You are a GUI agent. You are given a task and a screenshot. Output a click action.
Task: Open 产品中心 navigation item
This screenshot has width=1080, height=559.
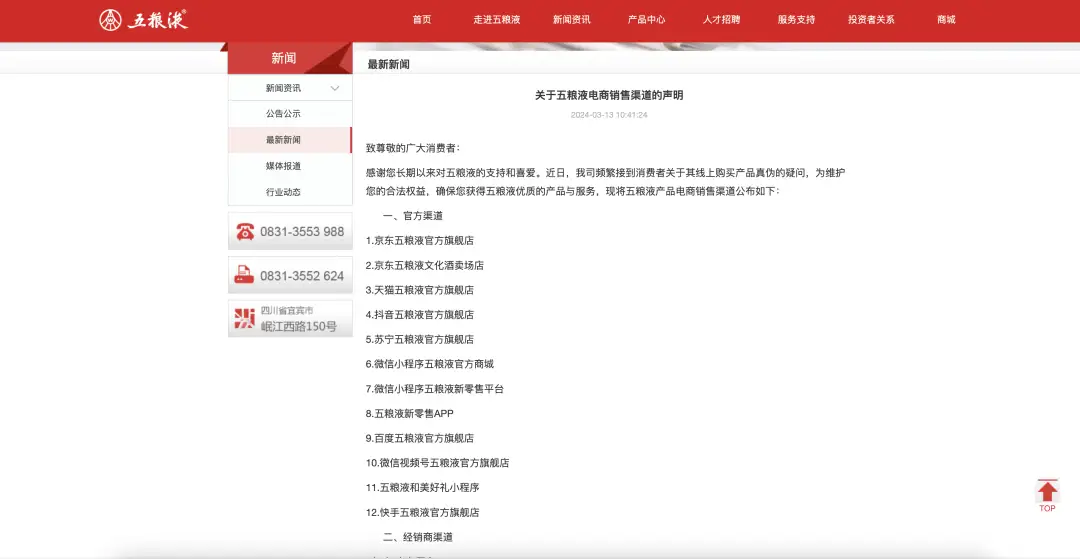pos(647,20)
